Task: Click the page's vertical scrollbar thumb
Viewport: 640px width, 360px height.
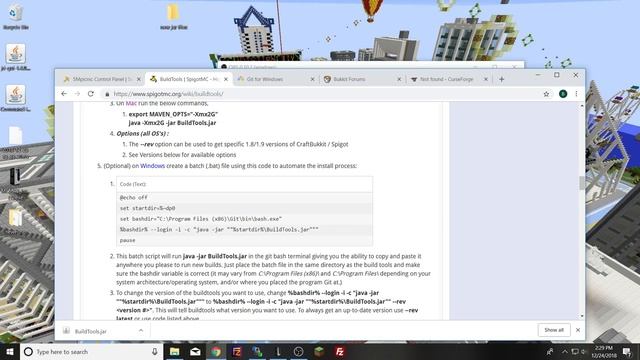Action: [x=582, y=183]
